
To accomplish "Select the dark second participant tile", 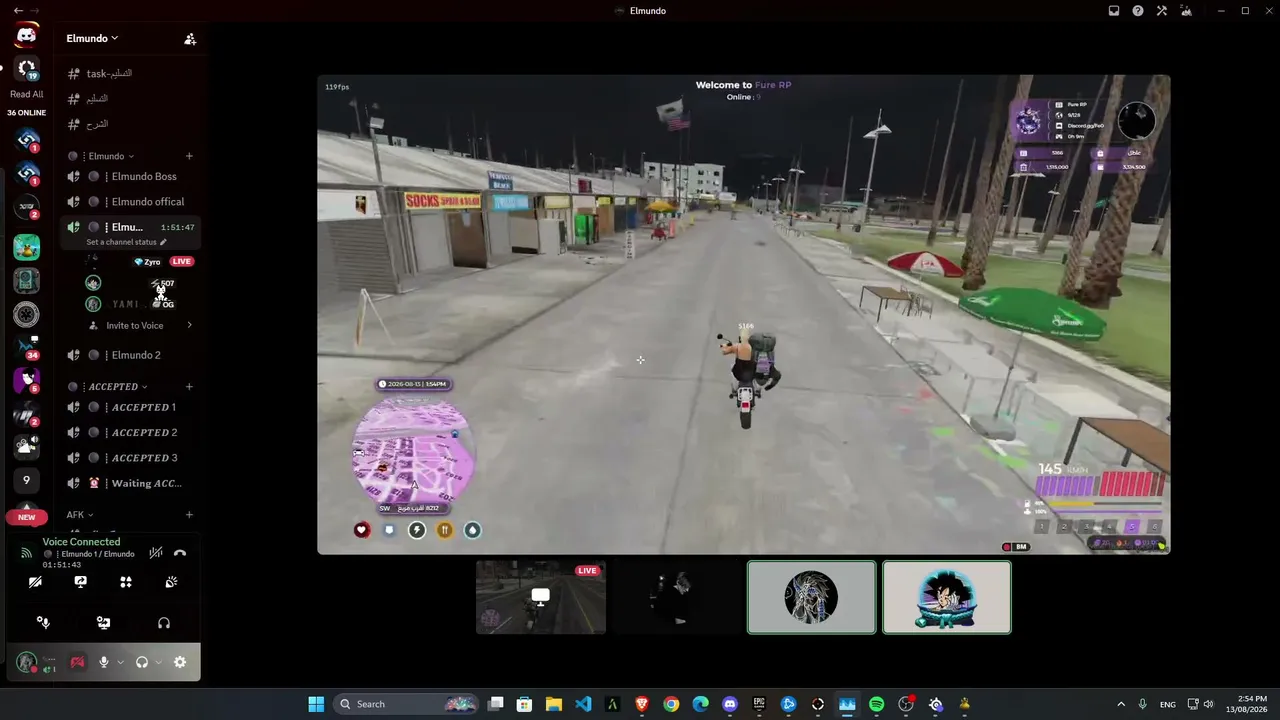I will [x=677, y=597].
